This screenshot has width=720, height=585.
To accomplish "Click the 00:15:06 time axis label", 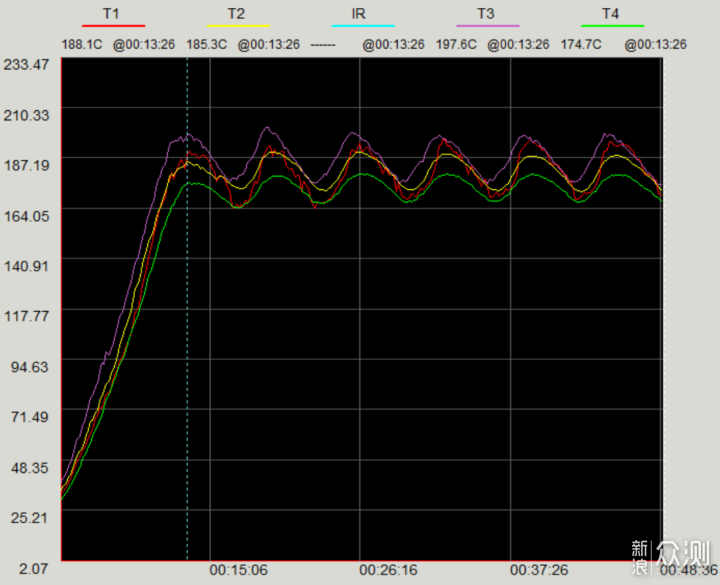I will (238, 570).
